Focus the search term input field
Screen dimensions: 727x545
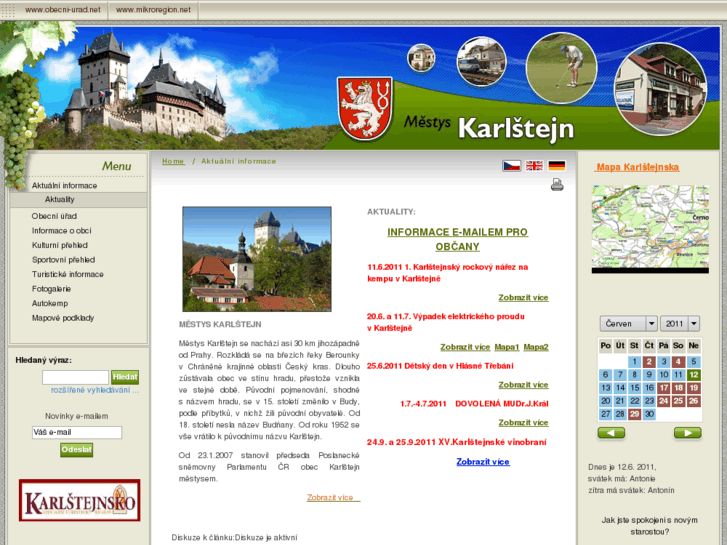point(75,377)
